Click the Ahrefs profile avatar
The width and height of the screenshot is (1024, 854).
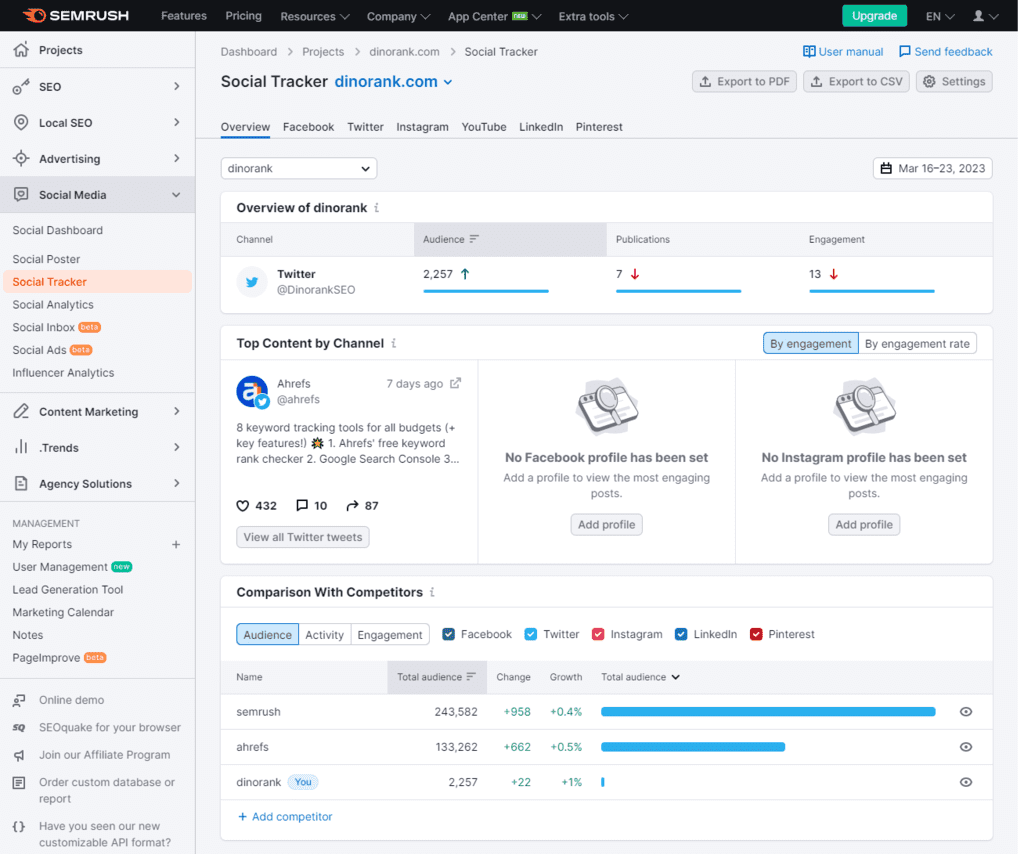(x=252, y=392)
